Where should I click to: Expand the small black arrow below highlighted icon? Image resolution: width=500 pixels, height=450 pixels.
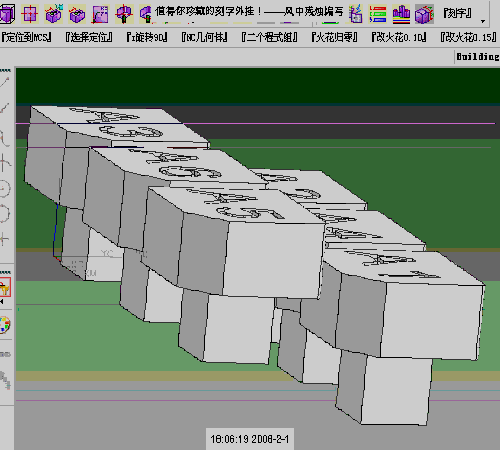[x=2, y=302]
